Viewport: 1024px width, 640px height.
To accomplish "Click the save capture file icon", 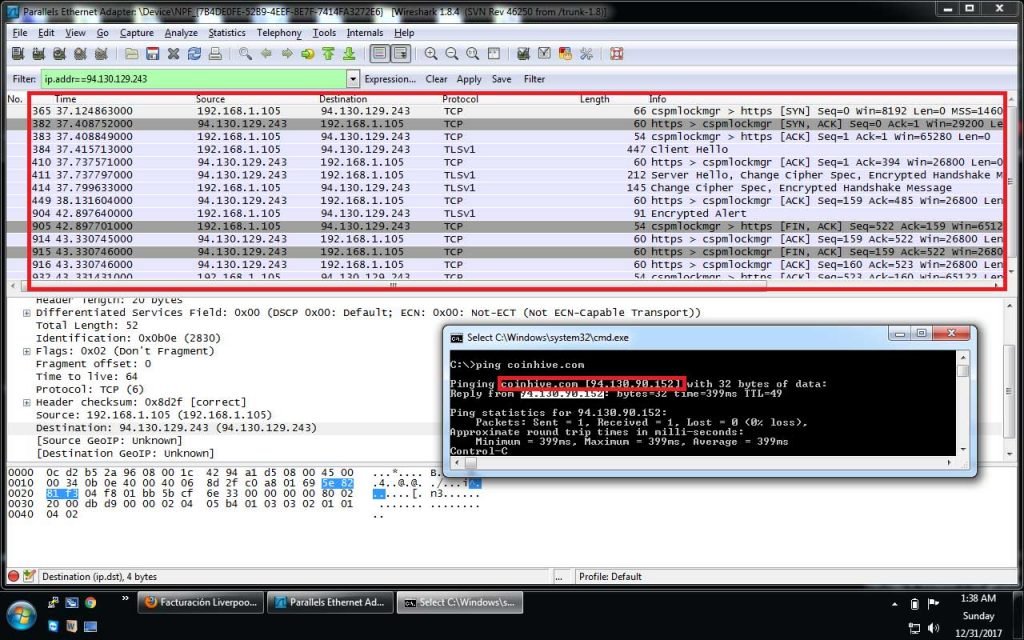I will click(x=152, y=54).
